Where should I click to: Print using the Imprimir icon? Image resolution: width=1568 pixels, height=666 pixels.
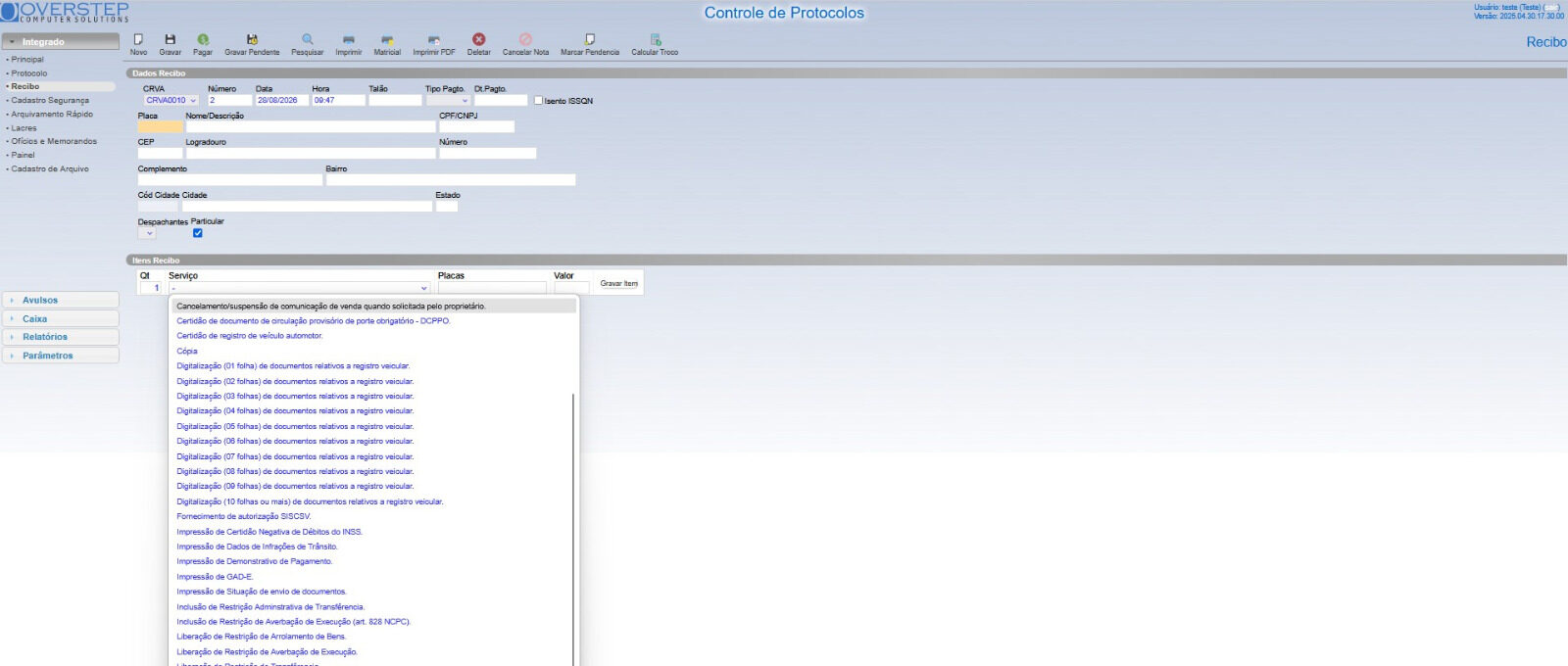click(x=349, y=39)
